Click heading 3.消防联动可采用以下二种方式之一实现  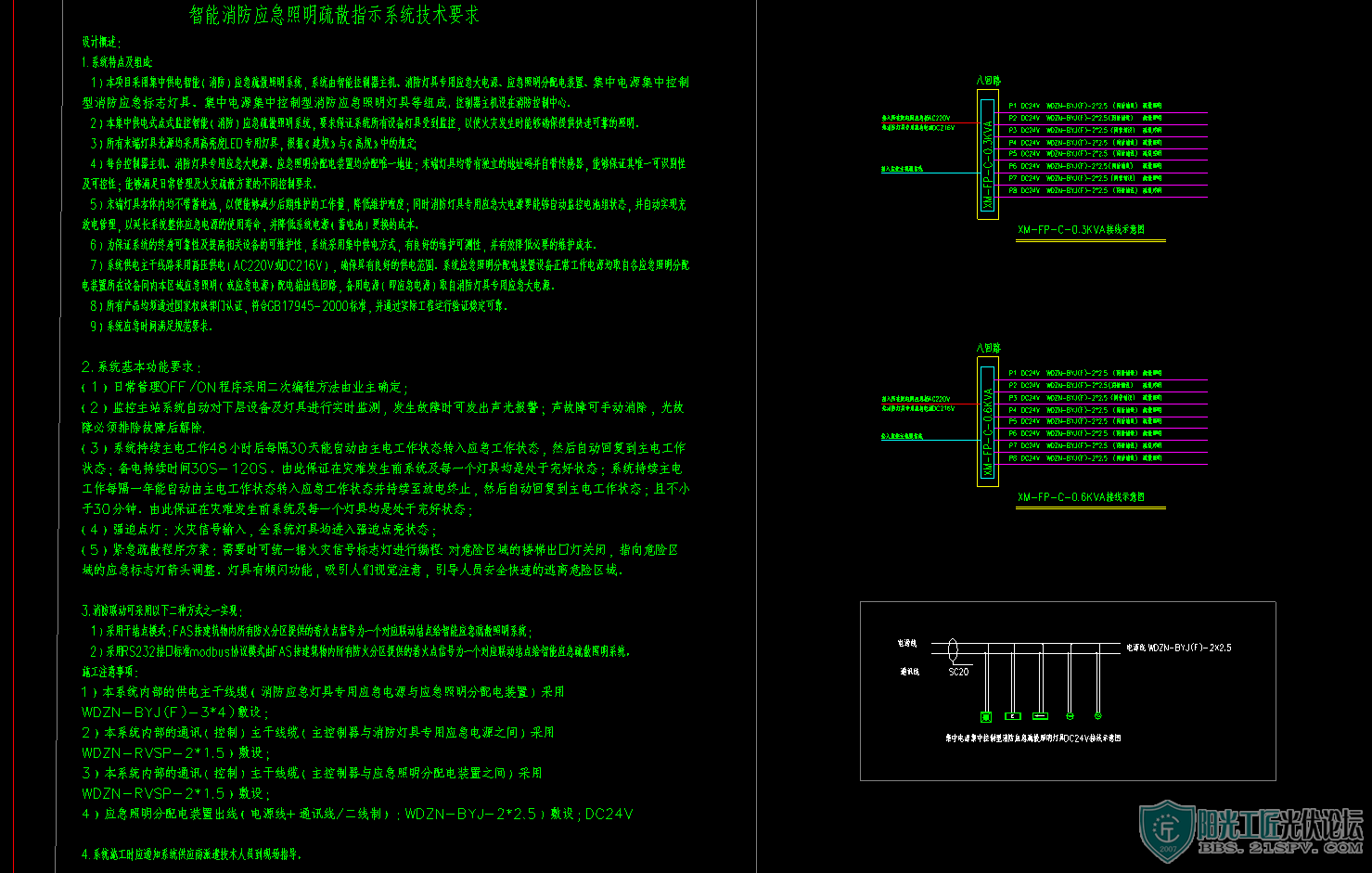click(x=161, y=610)
